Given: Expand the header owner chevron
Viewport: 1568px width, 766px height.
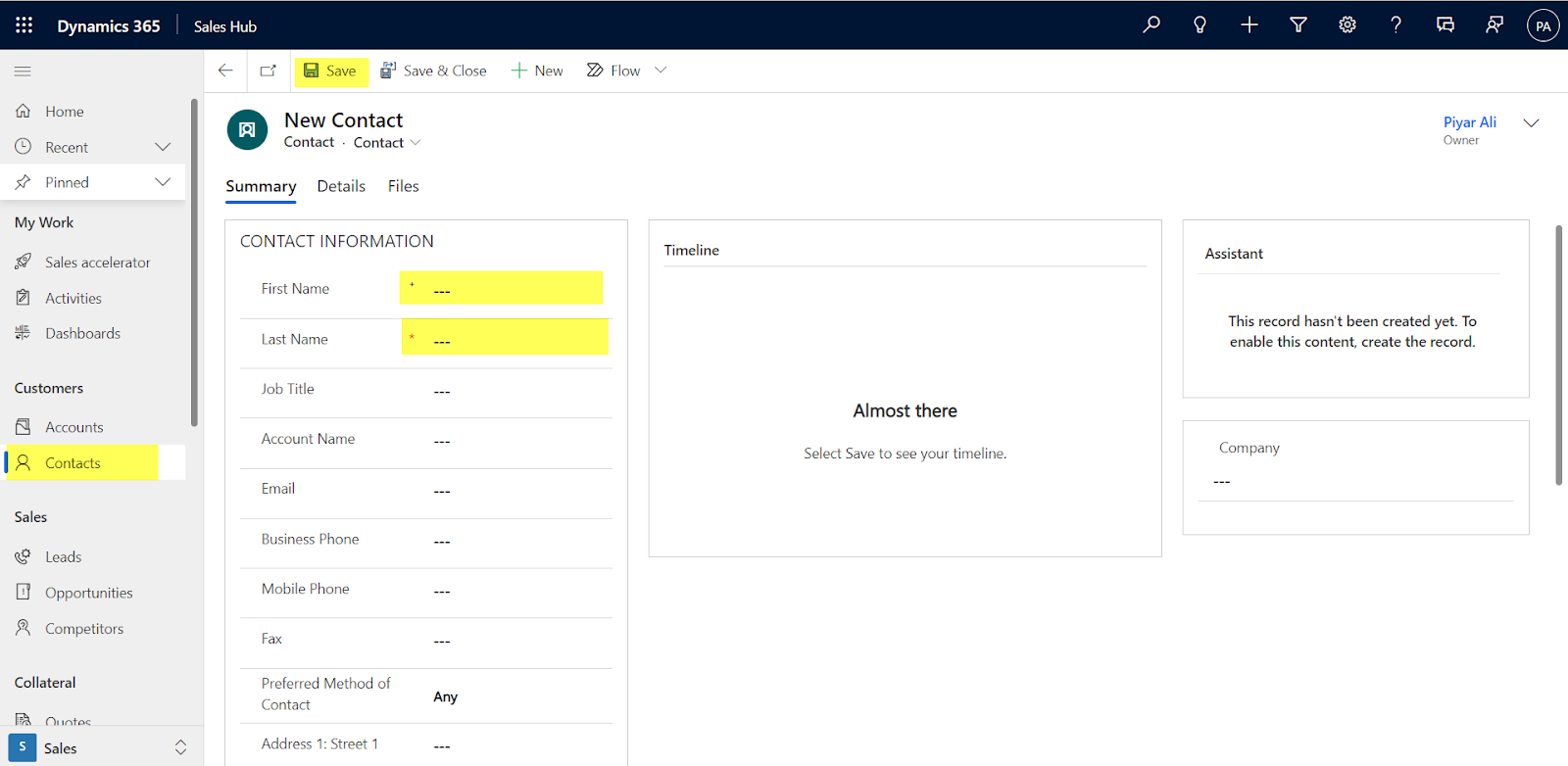Looking at the screenshot, I should click(1531, 122).
